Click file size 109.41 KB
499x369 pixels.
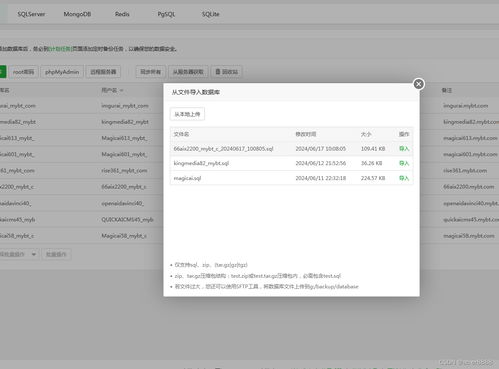pos(373,149)
